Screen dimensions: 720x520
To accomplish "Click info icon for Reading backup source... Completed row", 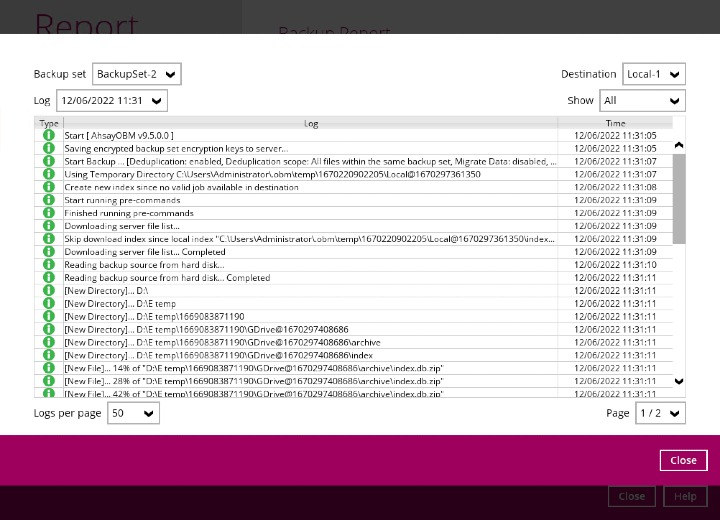I will [x=49, y=277].
